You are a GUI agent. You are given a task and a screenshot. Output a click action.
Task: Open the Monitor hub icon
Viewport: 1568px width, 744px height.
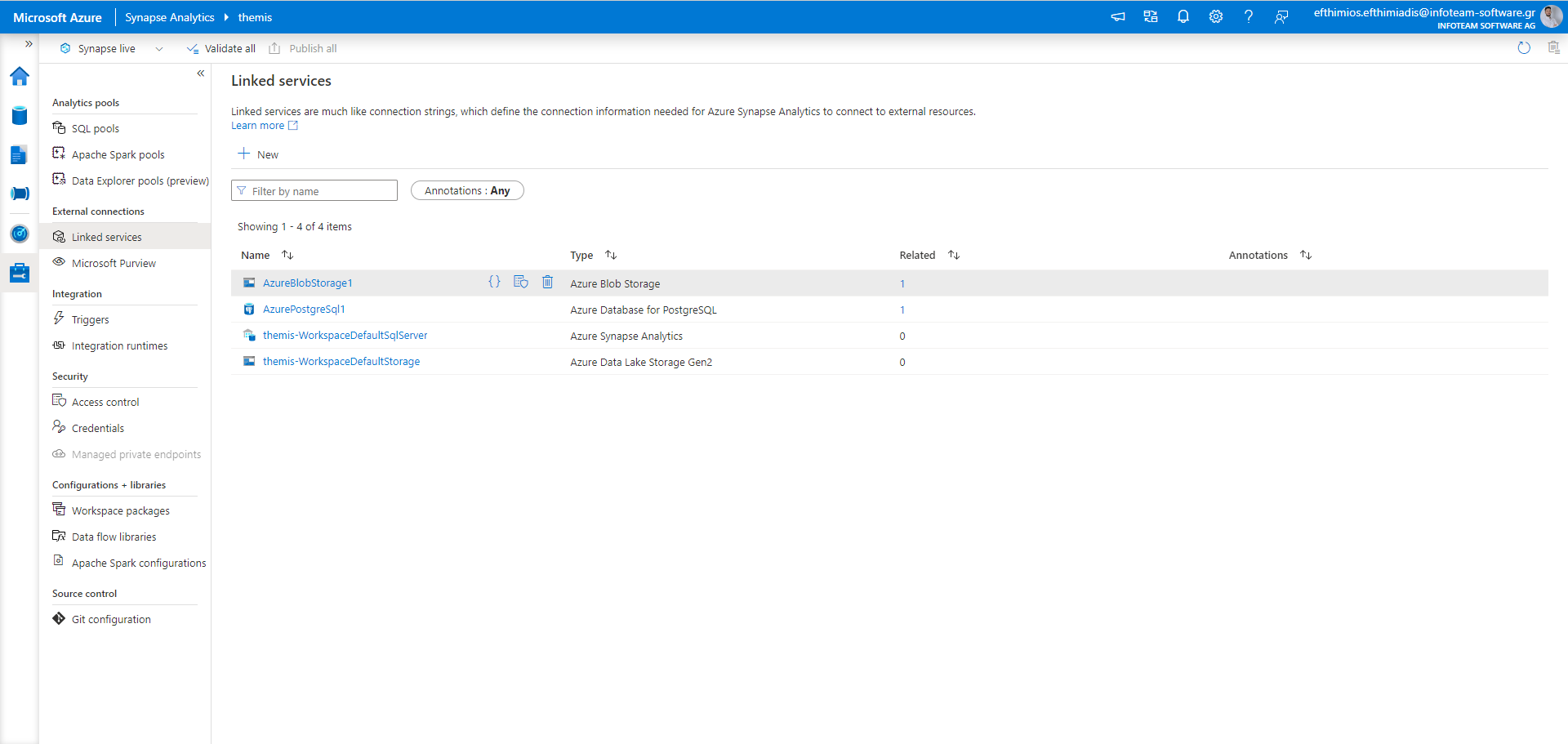point(20,233)
